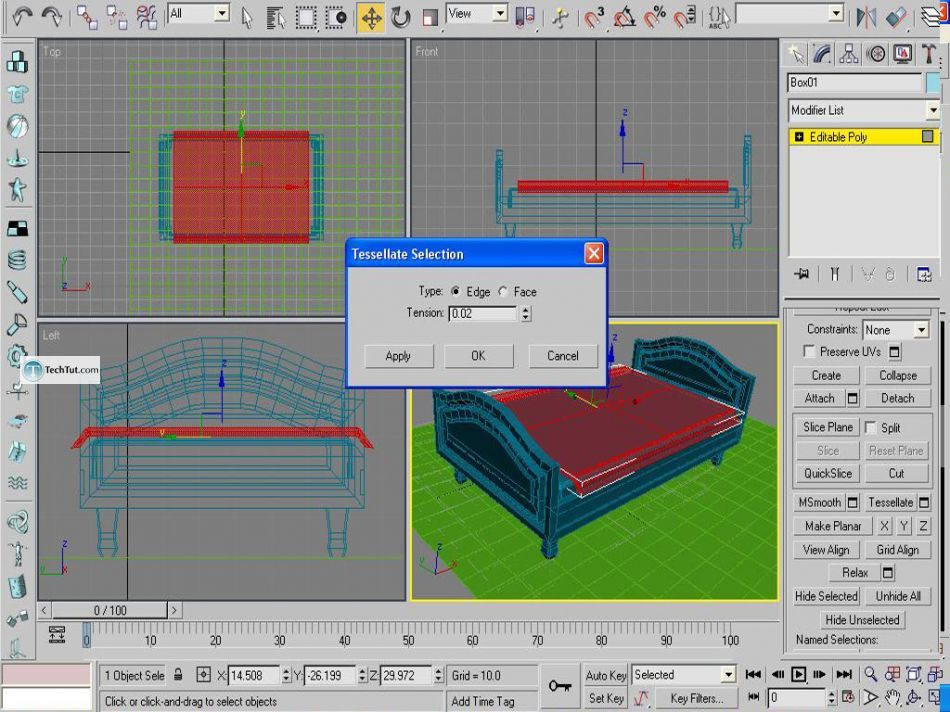
Task: Open the Tessellate settings box
Action: (924, 502)
